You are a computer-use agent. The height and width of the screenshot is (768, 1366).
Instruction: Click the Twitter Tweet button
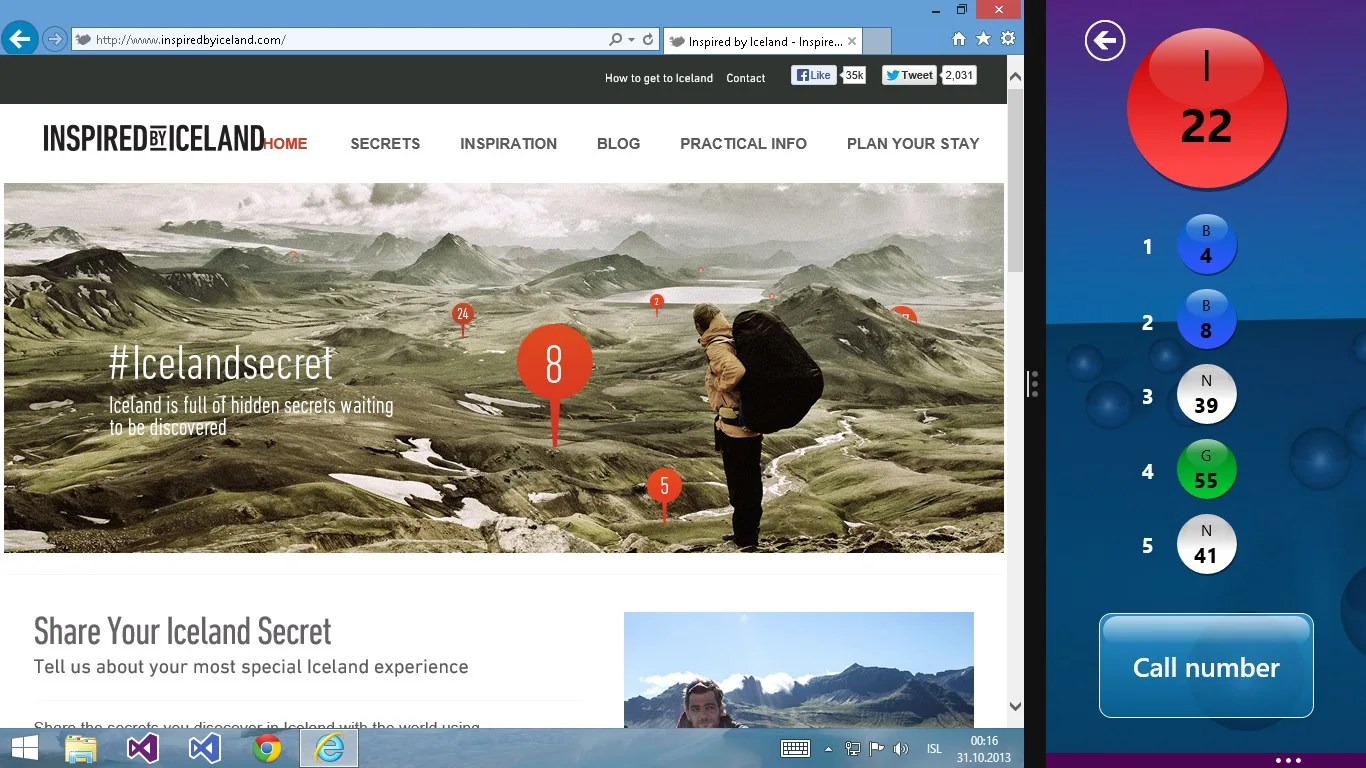[909, 75]
